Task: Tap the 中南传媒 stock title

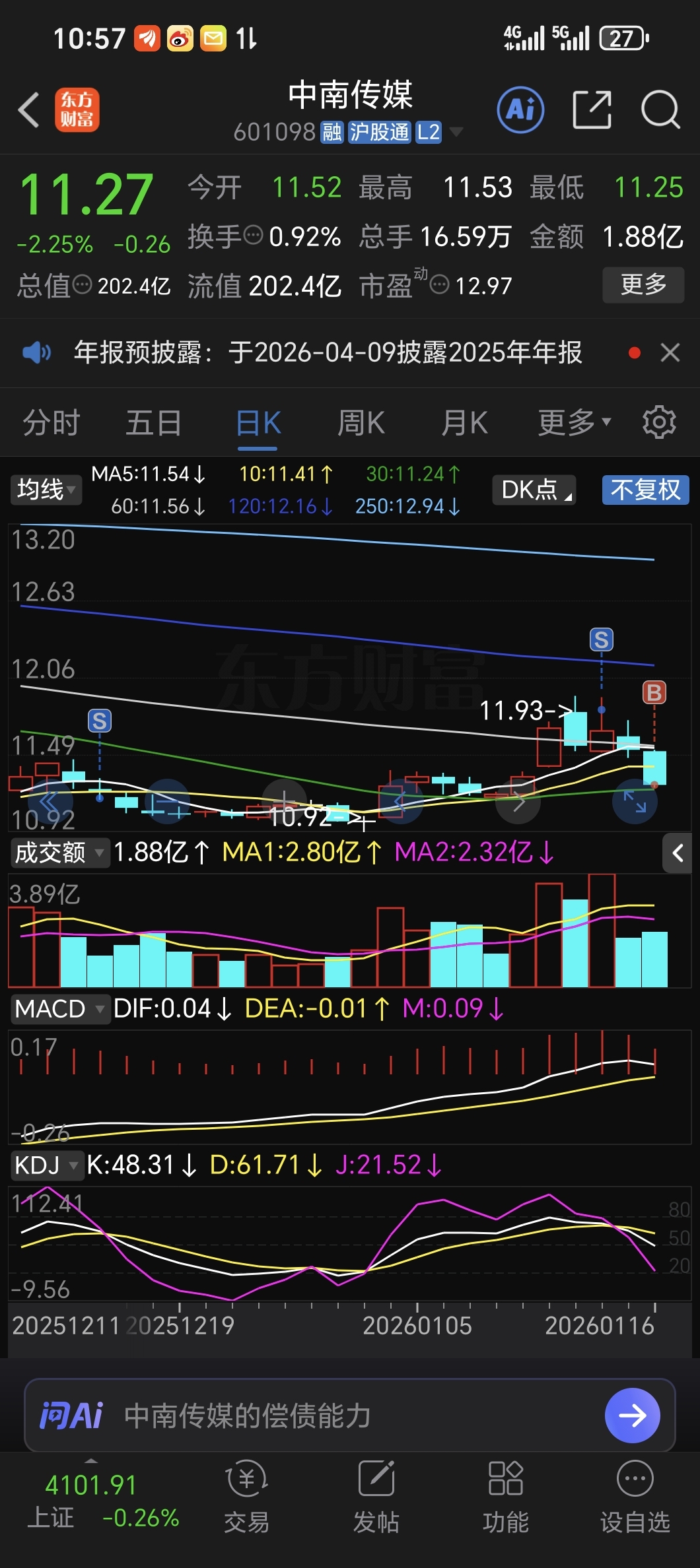Action: [350, 94]
